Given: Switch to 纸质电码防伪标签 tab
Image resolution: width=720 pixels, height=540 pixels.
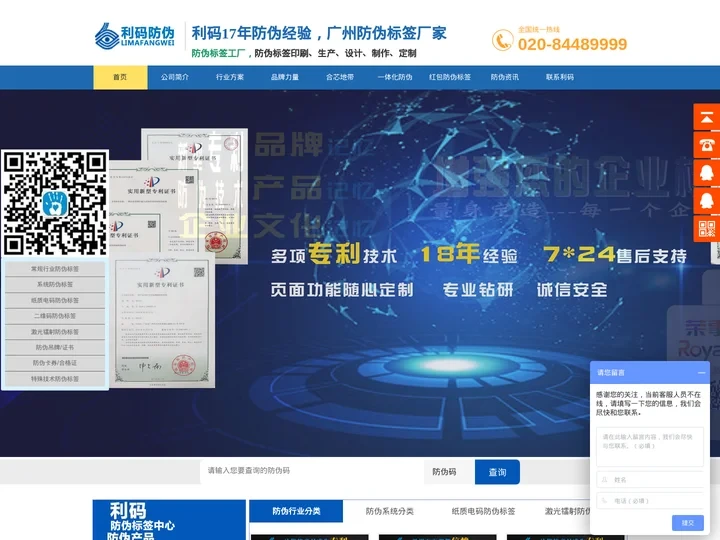Looking at the screenshot, I should (483, 511).
